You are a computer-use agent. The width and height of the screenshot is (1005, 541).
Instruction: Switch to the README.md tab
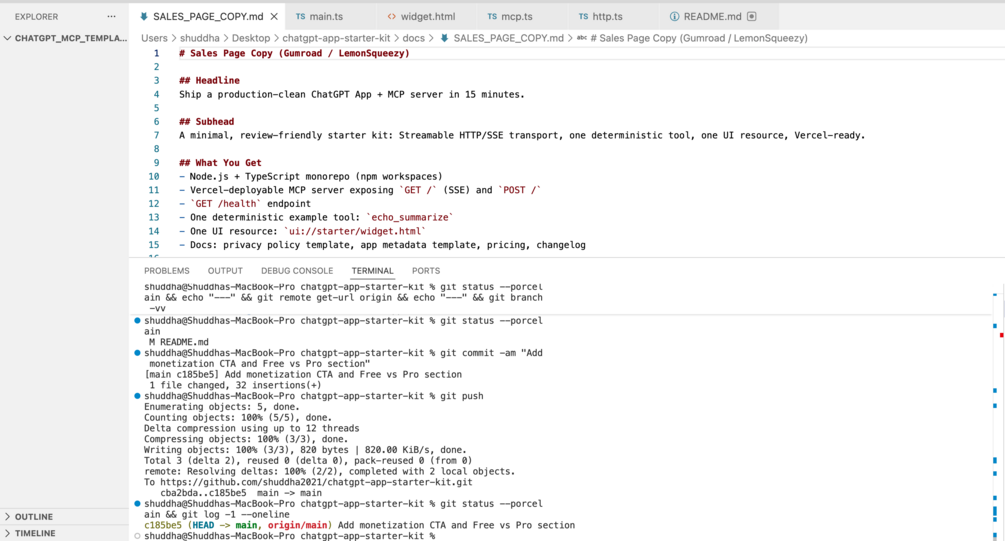point(712,17)
